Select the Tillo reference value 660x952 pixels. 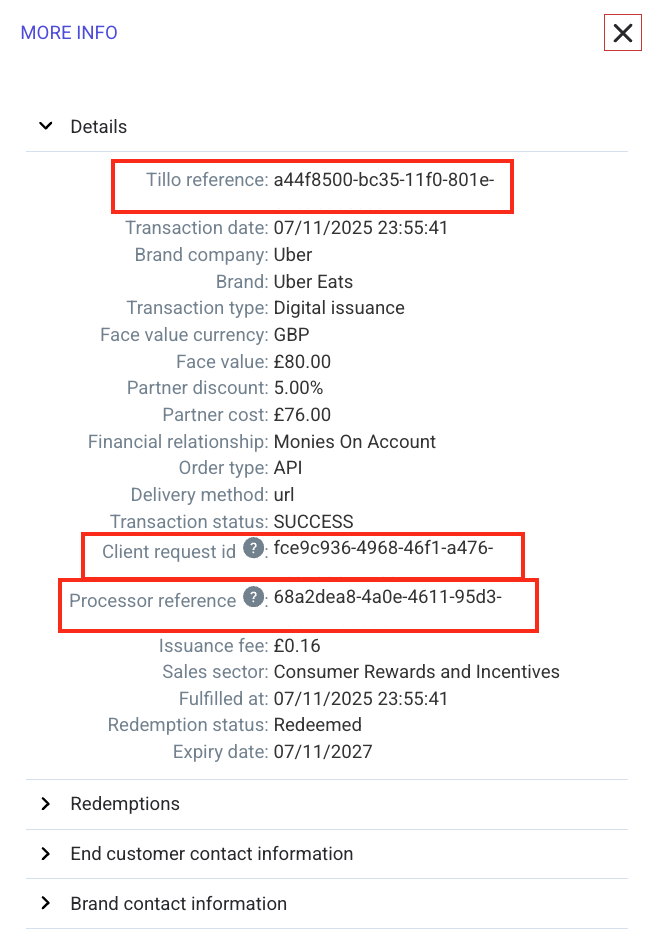point(384,181)
